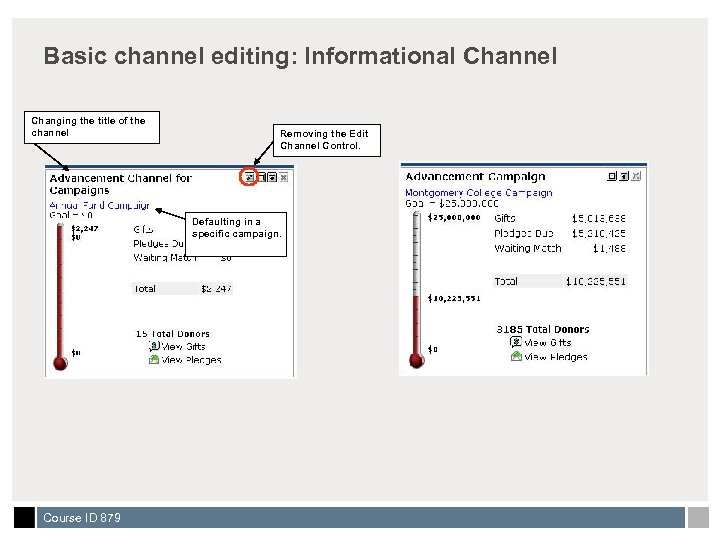Follow the View Pledges link under 3185 Total Donors

point(556,357)
